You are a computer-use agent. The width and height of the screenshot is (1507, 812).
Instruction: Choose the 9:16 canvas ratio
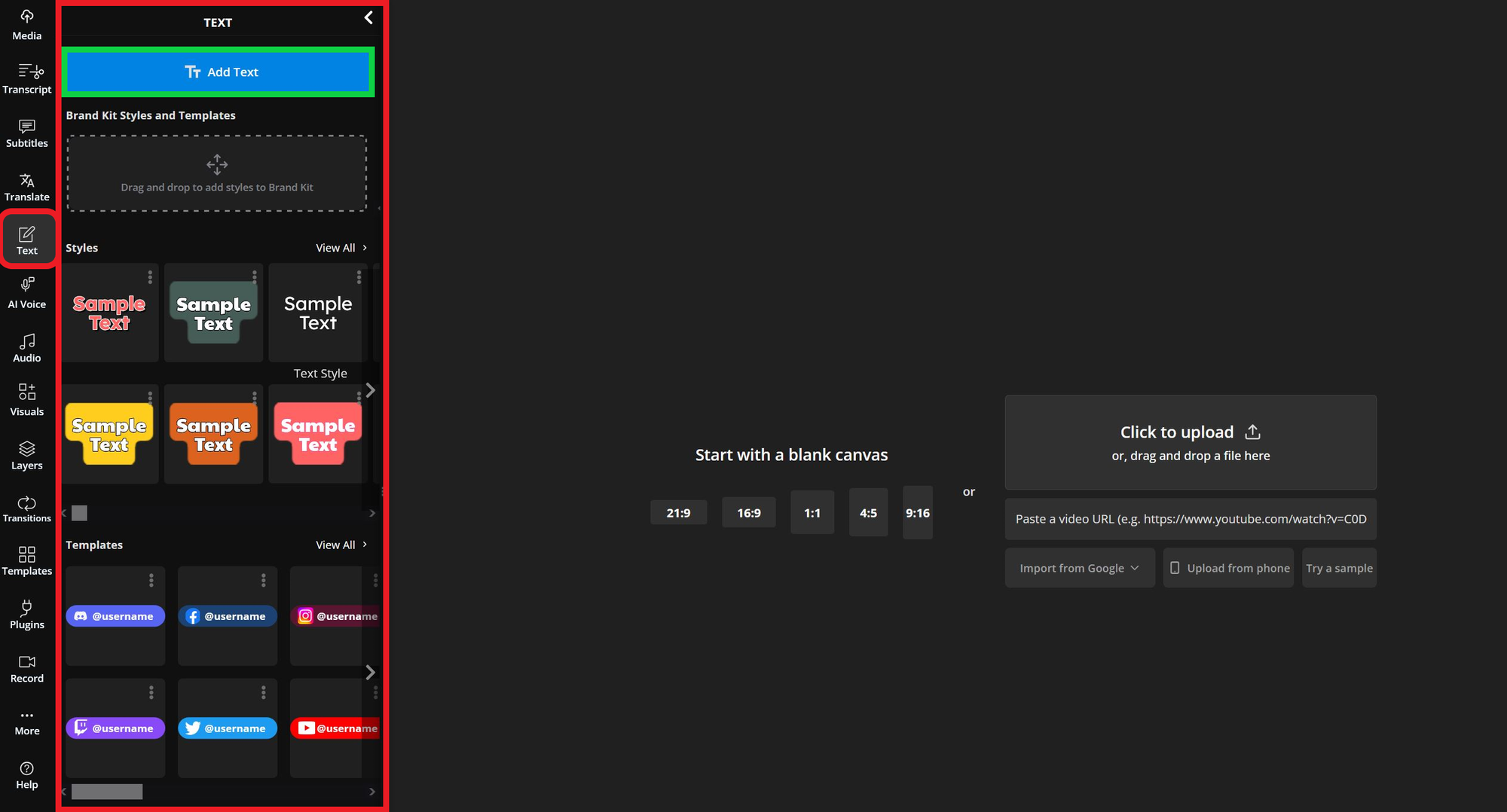click(917, 513)
